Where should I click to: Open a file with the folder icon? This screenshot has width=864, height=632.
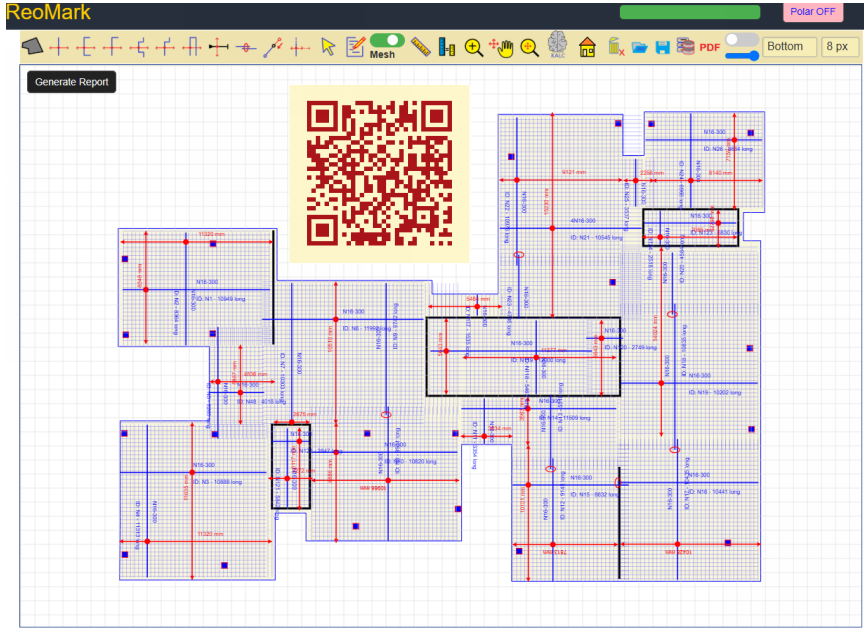pos(639,47)
